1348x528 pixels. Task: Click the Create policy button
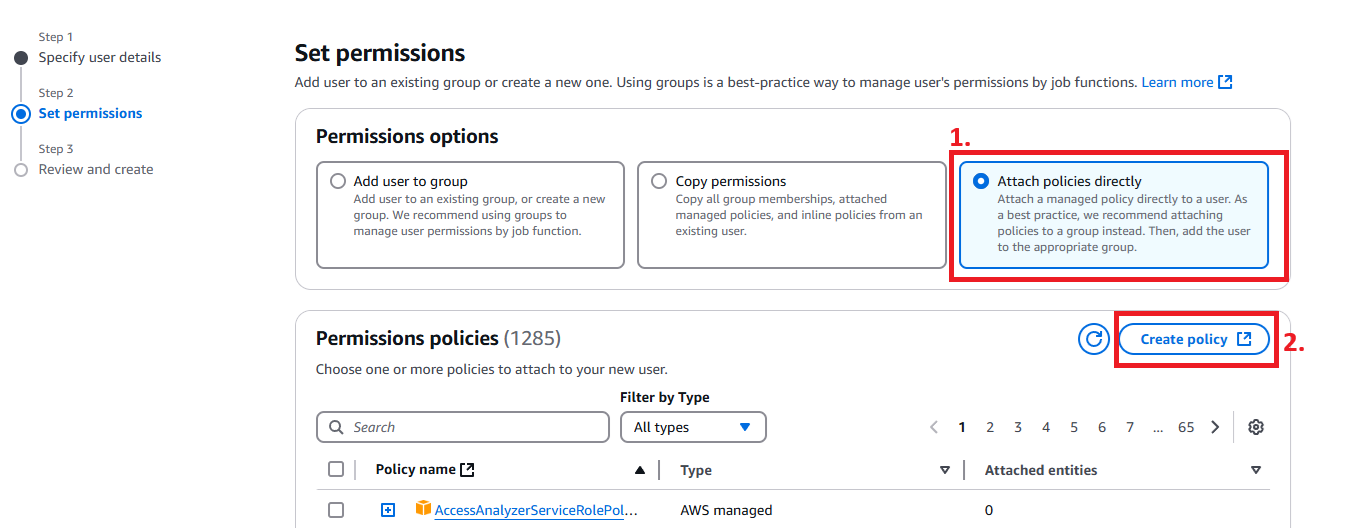[x=1194, y=339]
